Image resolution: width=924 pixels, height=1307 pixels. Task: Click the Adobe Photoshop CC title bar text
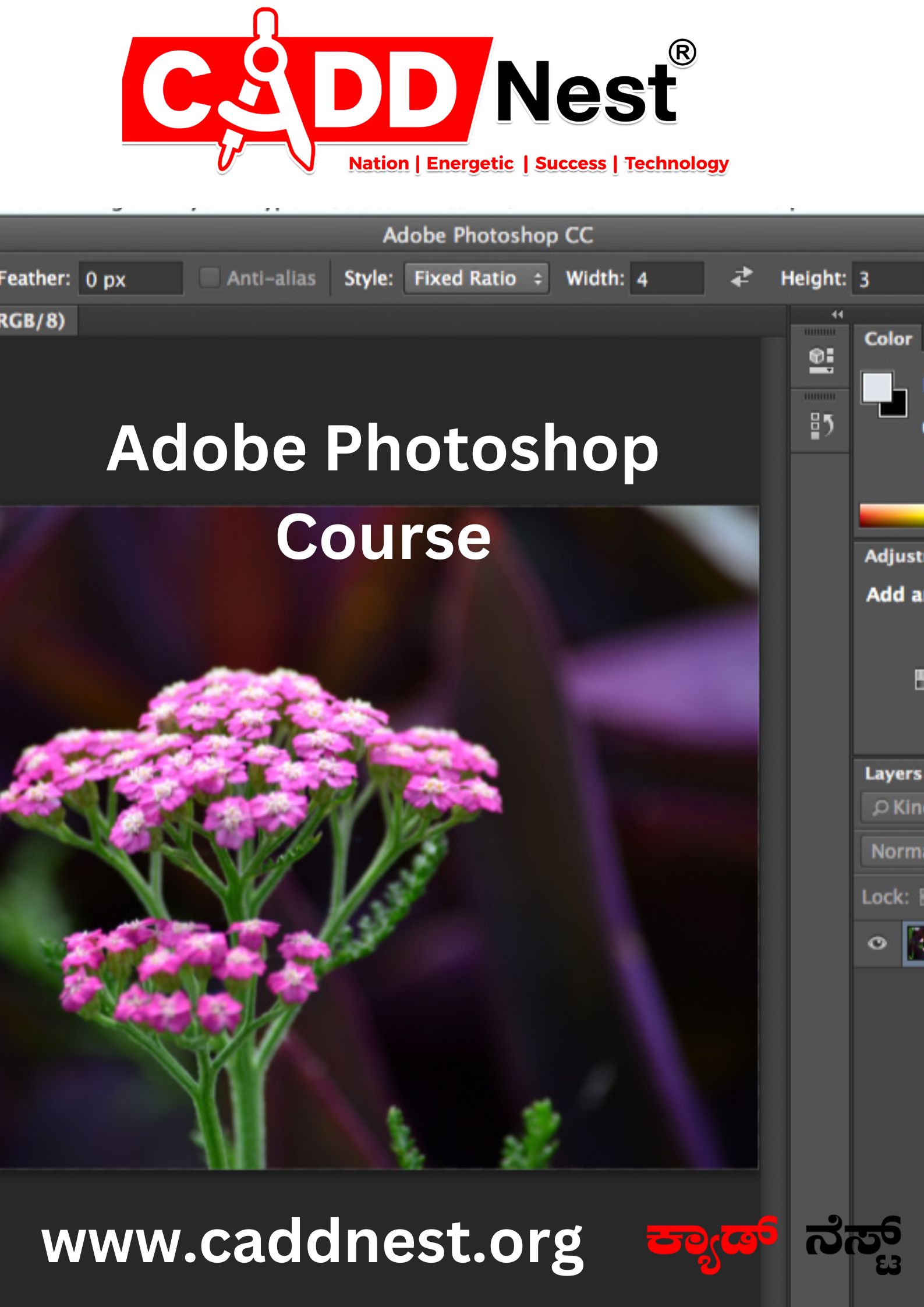(x=488, y=235)
